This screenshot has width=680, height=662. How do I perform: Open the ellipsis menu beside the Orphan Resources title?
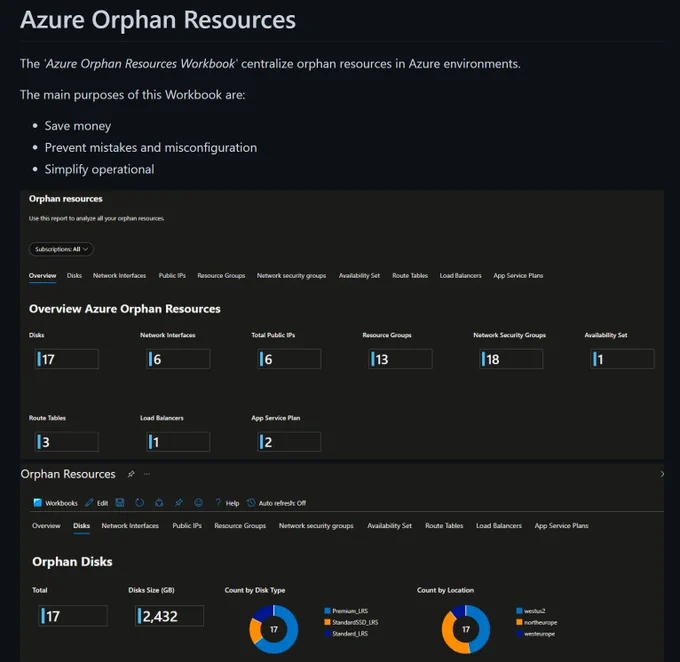click(x=147, y=474)
